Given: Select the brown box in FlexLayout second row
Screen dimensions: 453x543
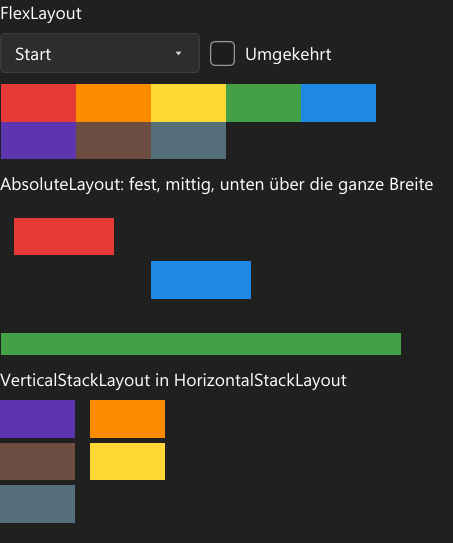Looking at the screenshot, I should (x=114, y=140).
